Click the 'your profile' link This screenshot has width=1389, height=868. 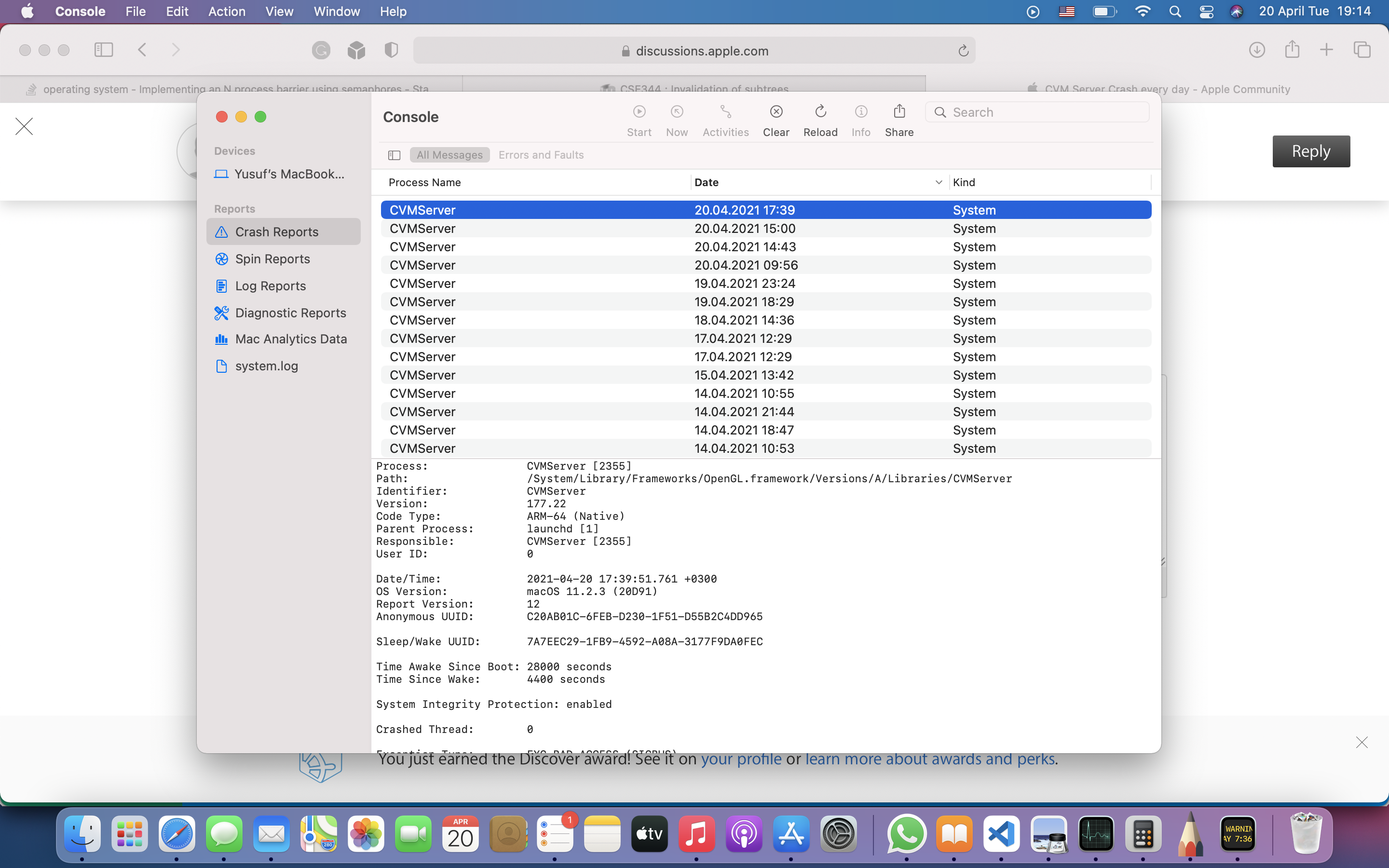(x=741, y=759)
